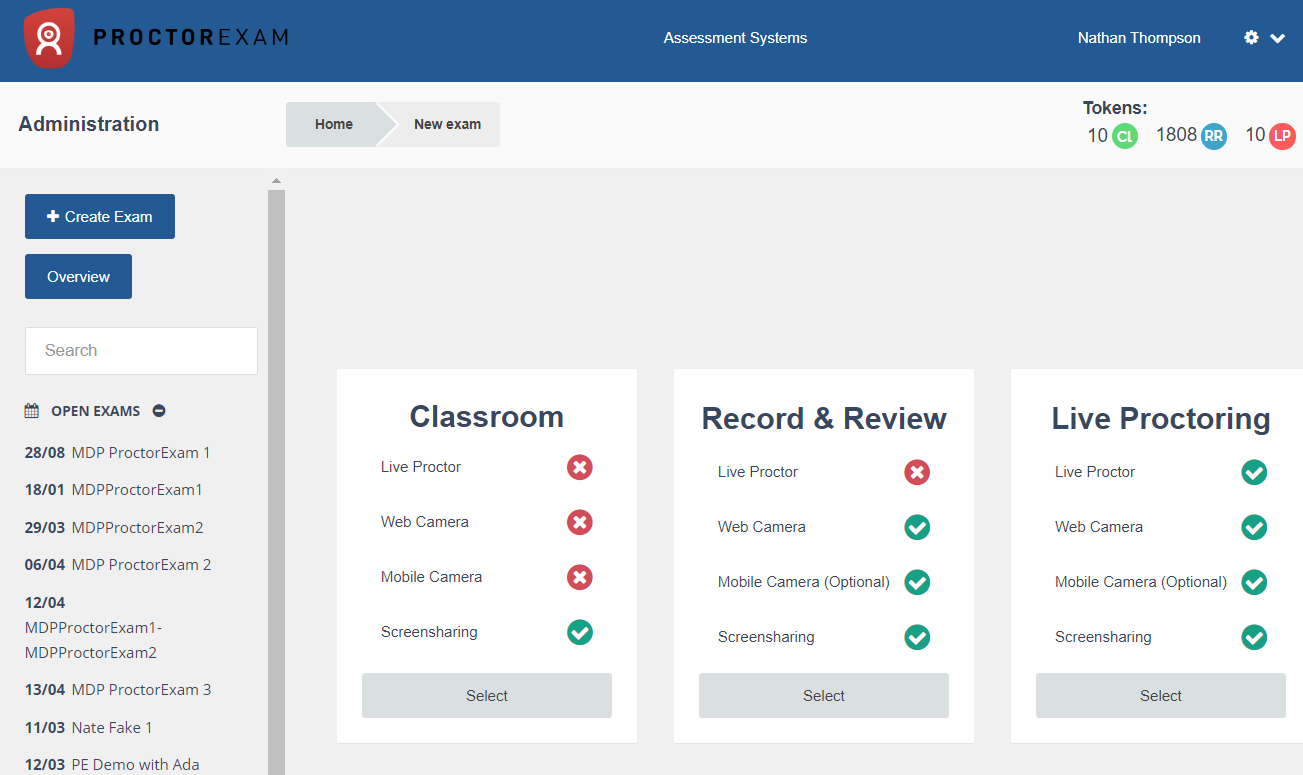Click the calendar icon beside Open Exams
The width and height of the screenshot is (1303, 775).
[32, 411]
